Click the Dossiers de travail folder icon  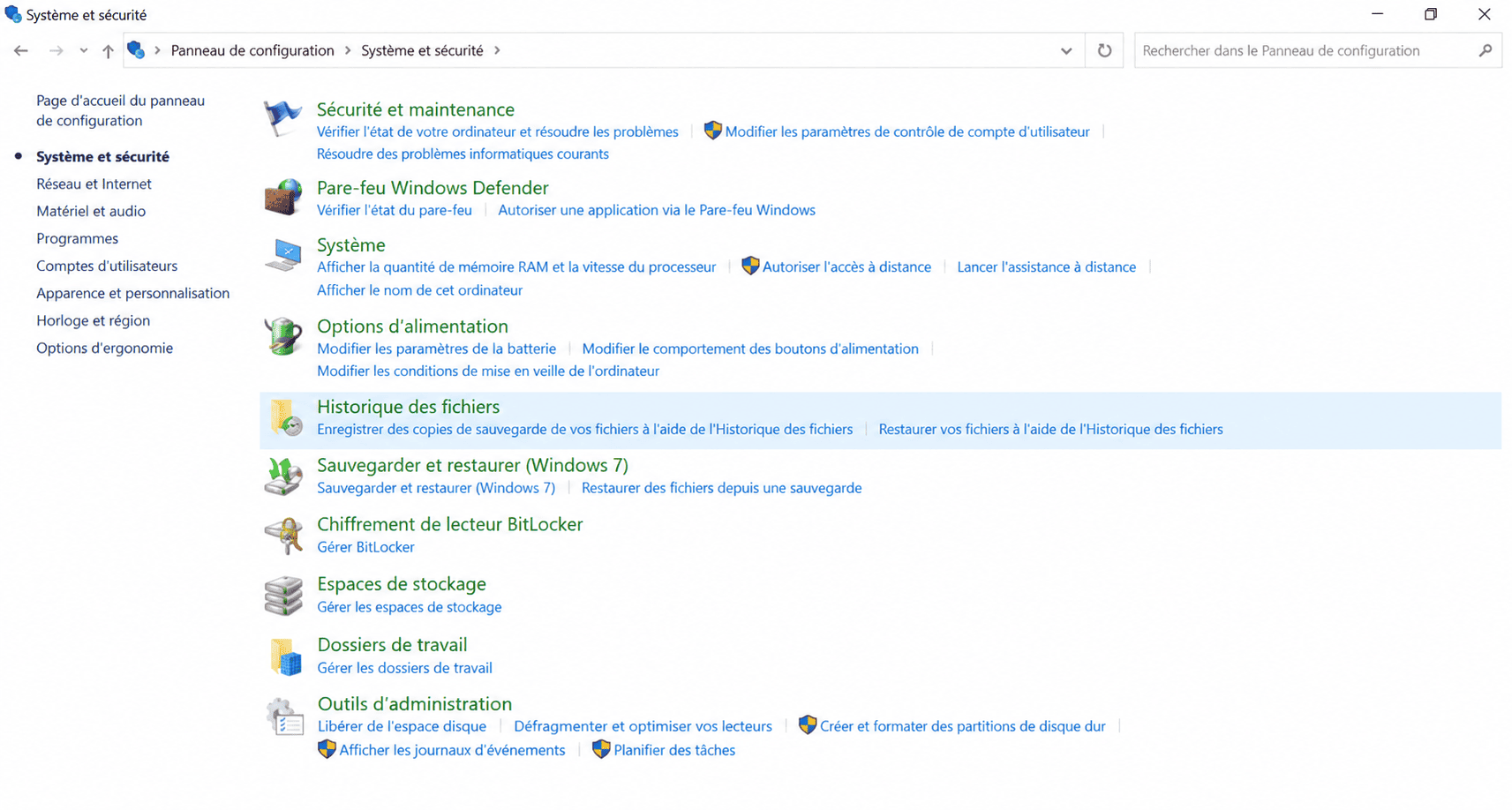pyautogui.click(x=285, y=656)
